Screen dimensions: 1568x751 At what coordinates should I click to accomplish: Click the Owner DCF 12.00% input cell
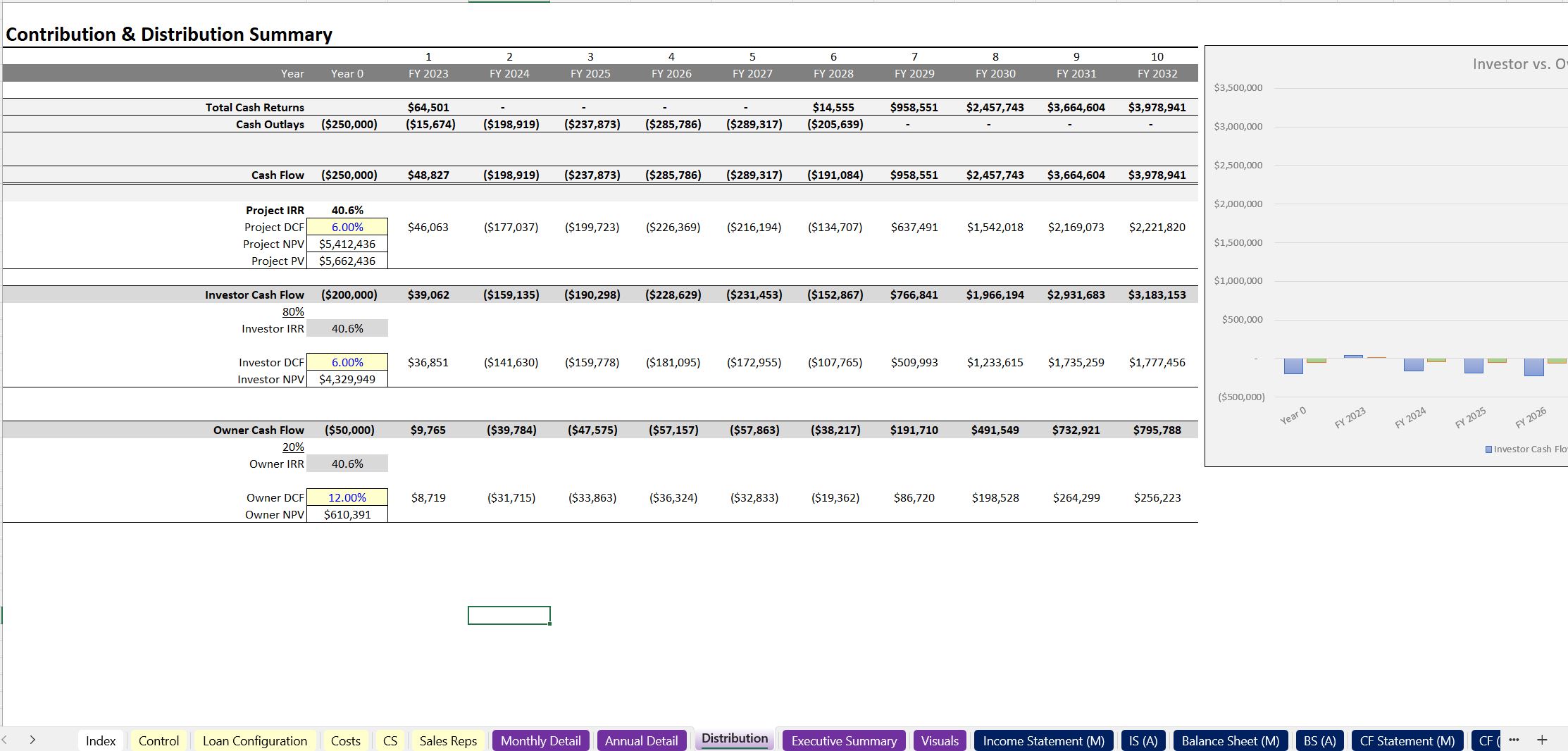[x=347, y=497]
